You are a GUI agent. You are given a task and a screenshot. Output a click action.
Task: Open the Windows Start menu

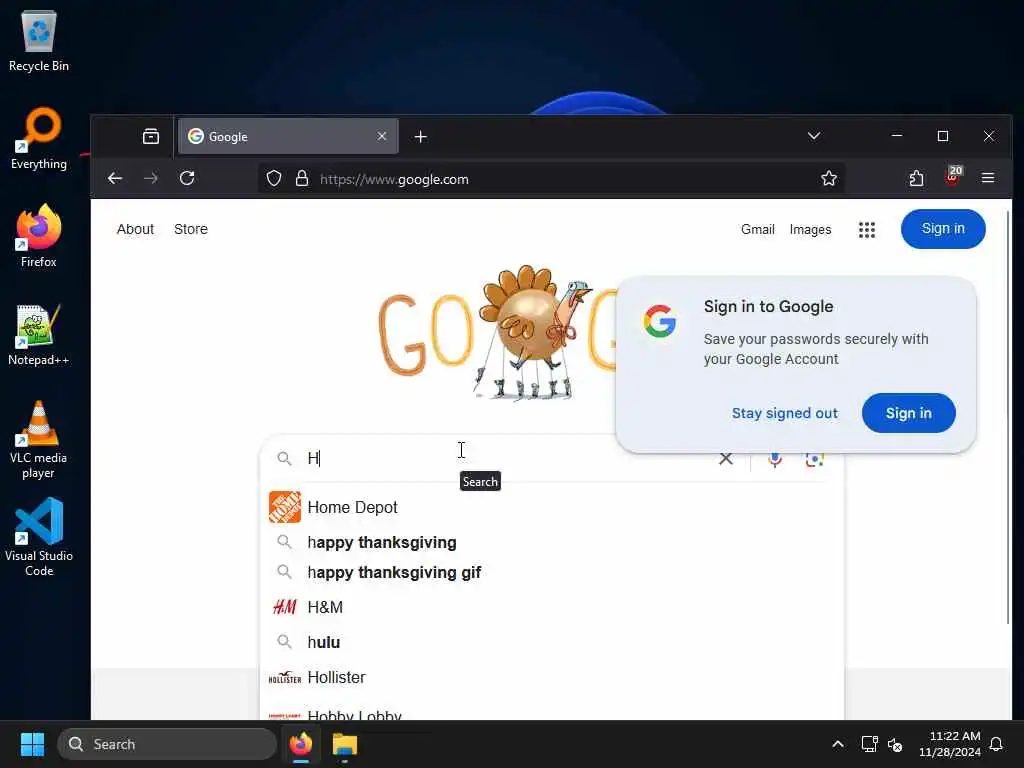click(x=32, y=744)
